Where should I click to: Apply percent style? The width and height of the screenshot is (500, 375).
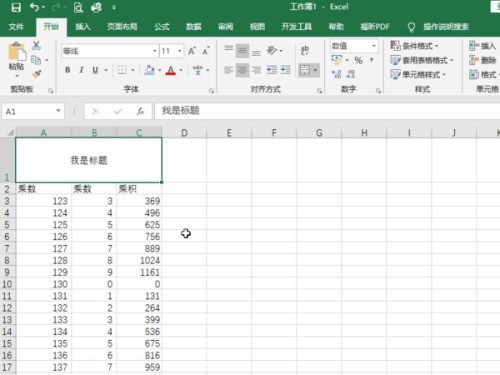(x=358, y=60)
